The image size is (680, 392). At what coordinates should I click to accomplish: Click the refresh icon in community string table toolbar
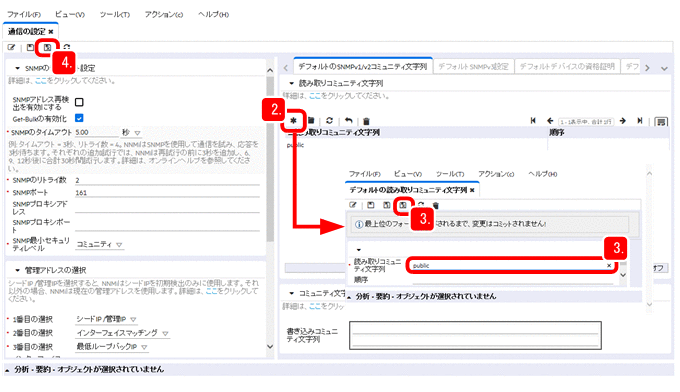click(329, 121)
